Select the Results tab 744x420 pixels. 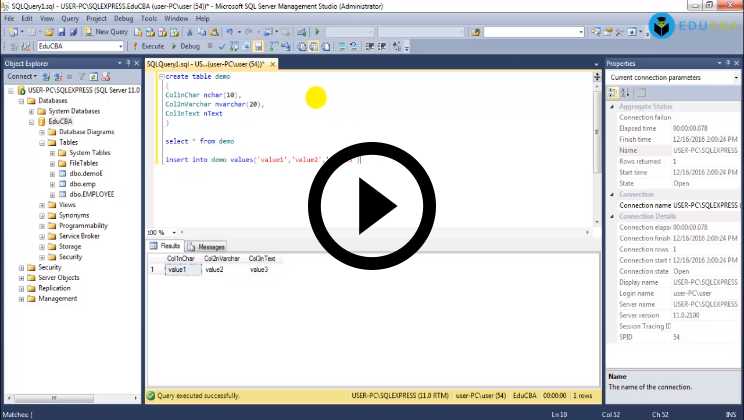165,246
